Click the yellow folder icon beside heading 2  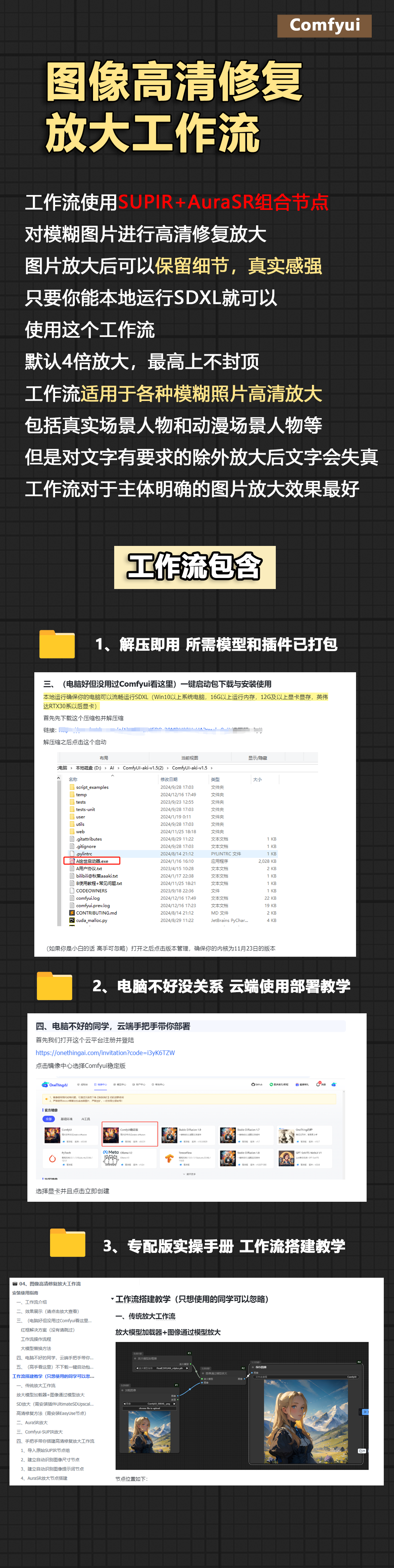pos(54,986)
